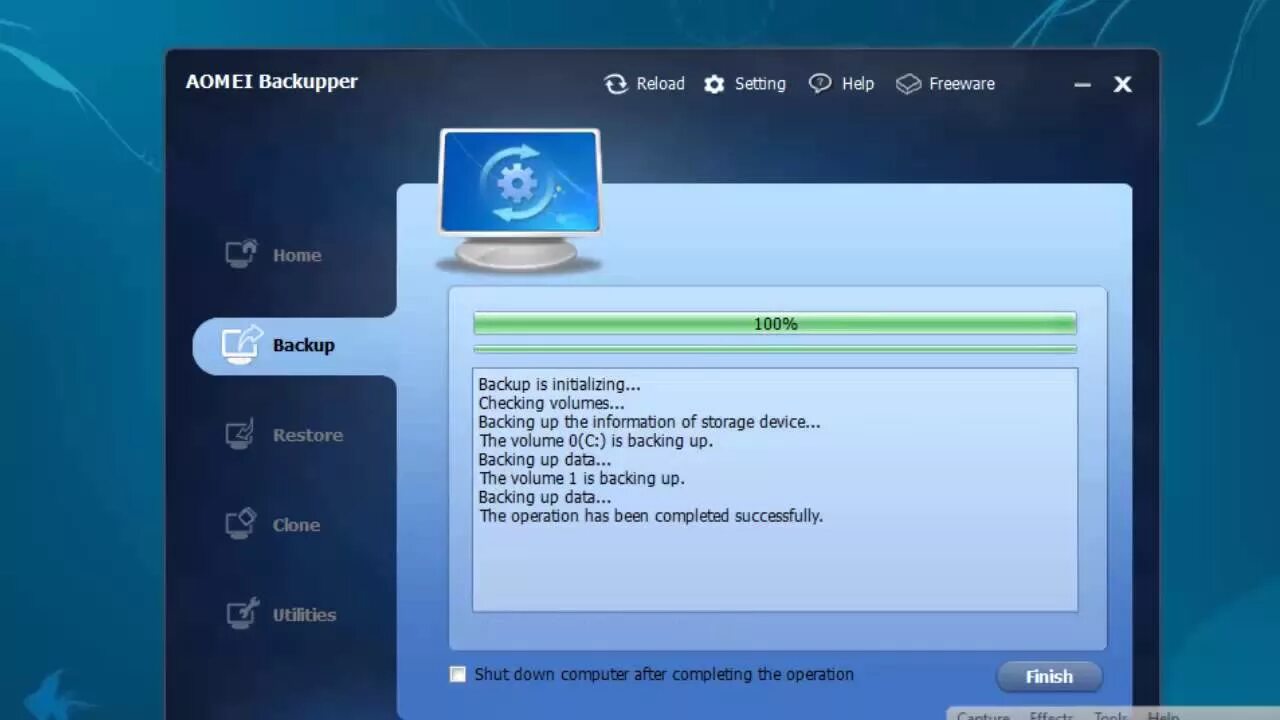Viewport: 1280px width, 720px height.
Task: Select 'Checking volumes...' log line
Action: (x=551, y=403)
